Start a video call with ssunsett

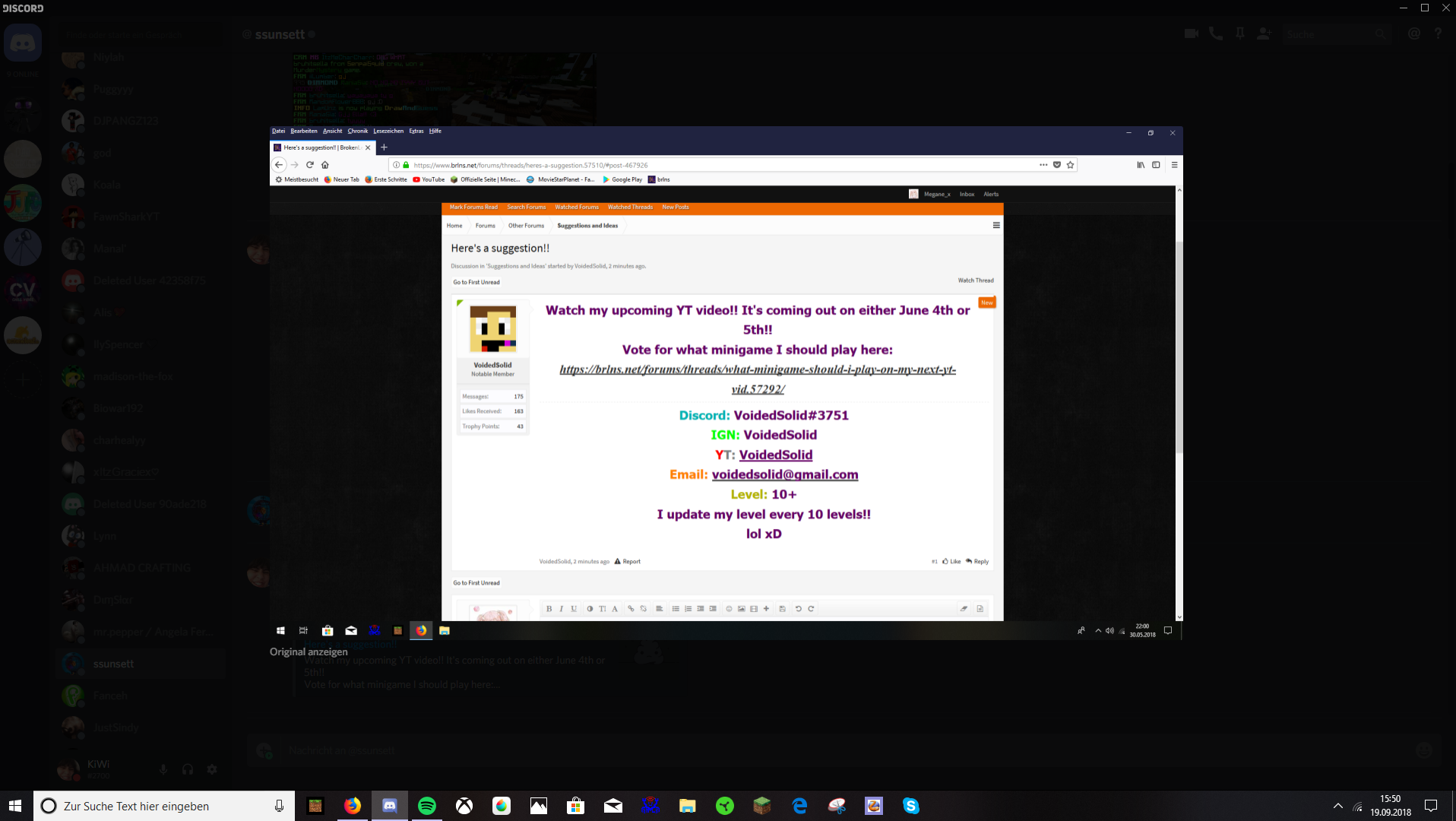[x=1191, y=34]
